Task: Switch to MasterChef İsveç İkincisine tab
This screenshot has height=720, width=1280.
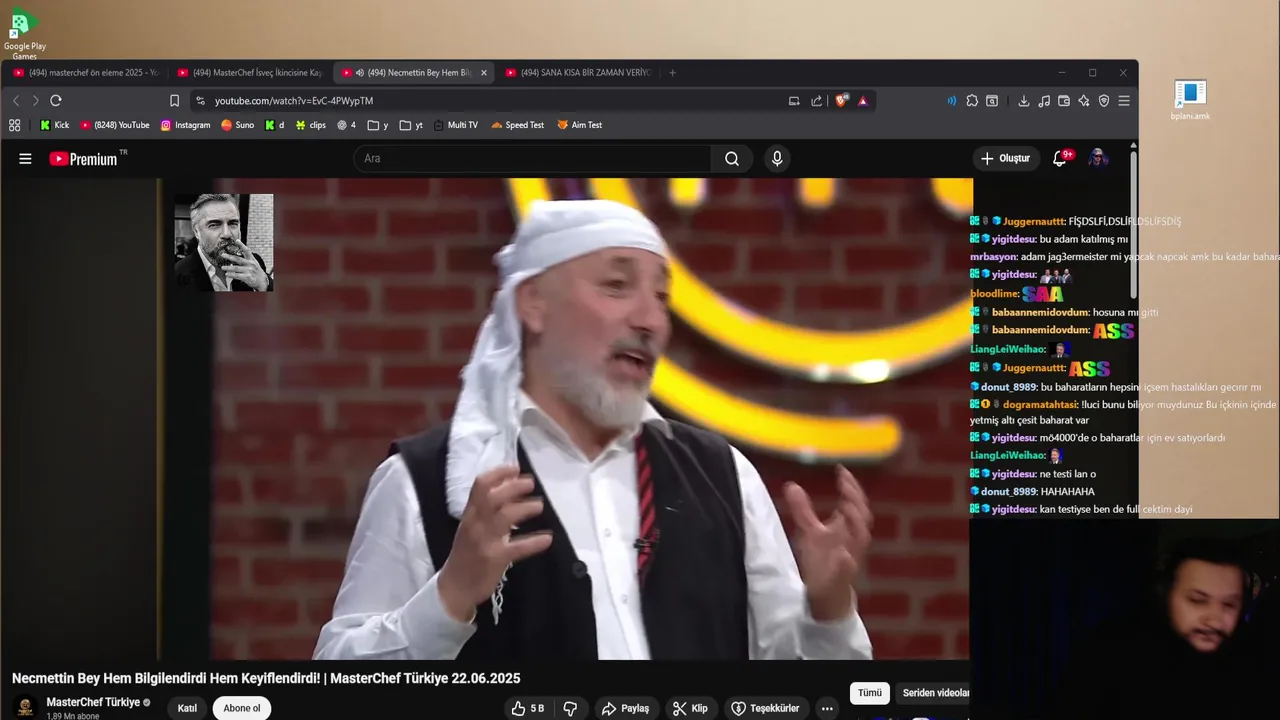Action: pyautogui.click(x=250, y=73)
